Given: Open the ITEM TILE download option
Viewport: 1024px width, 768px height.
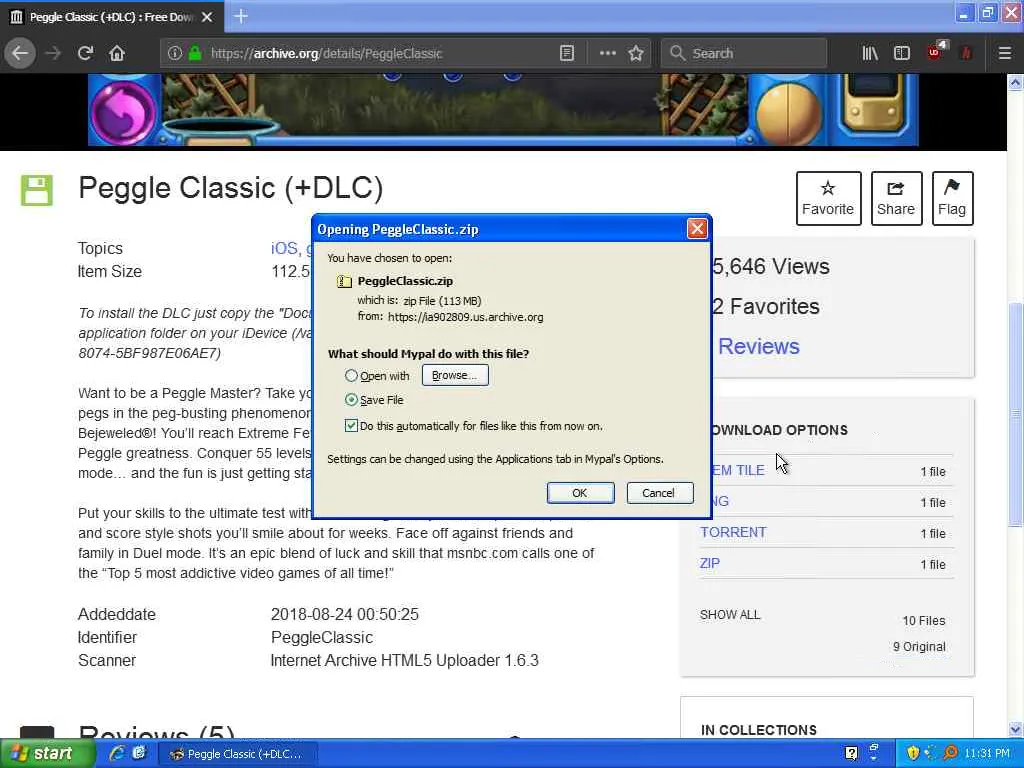Looking at the screenshot, I should [738, 470].
